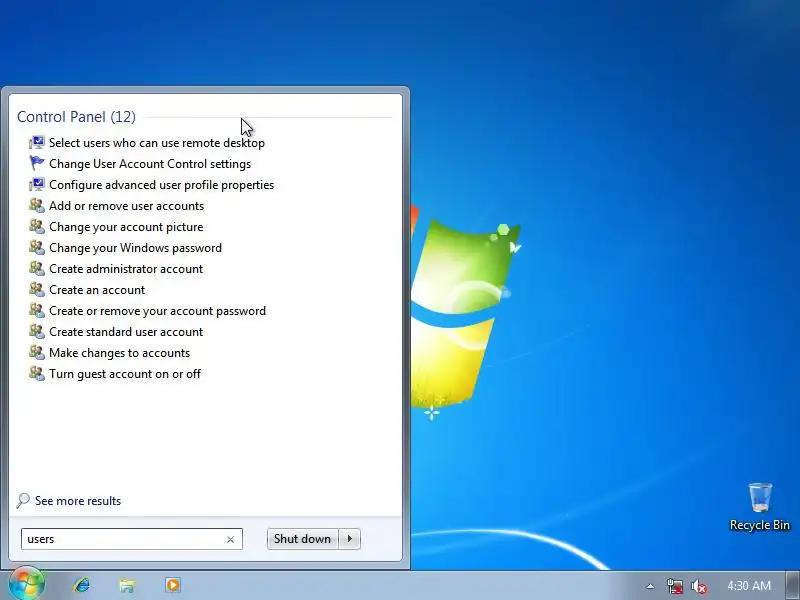Viewport: 800px width, 600px height.
Task: Click the Windows Start orb
Action: click(x=26, y=584)
